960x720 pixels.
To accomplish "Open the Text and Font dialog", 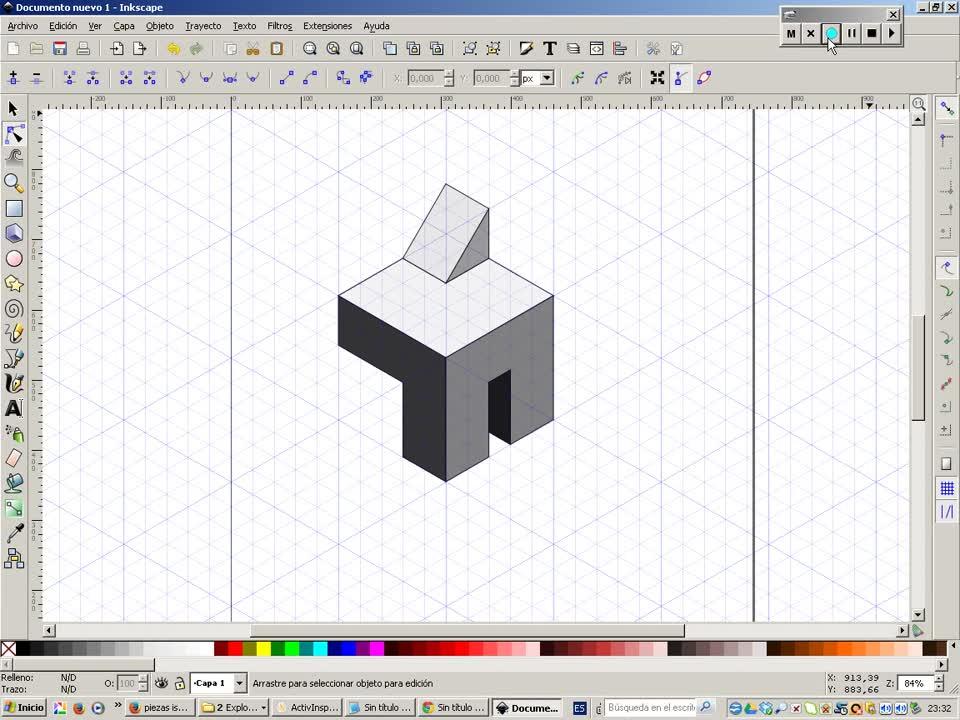I will [550, 48].
